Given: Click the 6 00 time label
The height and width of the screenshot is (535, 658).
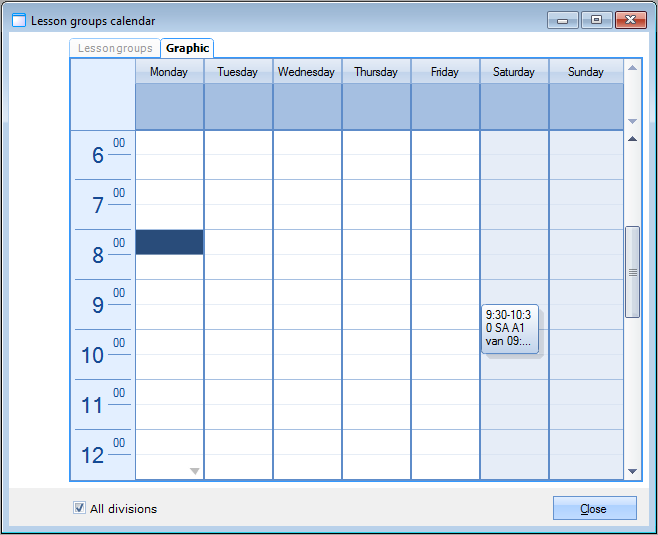Looking at the screenshot, I should (x=103, y=155).
